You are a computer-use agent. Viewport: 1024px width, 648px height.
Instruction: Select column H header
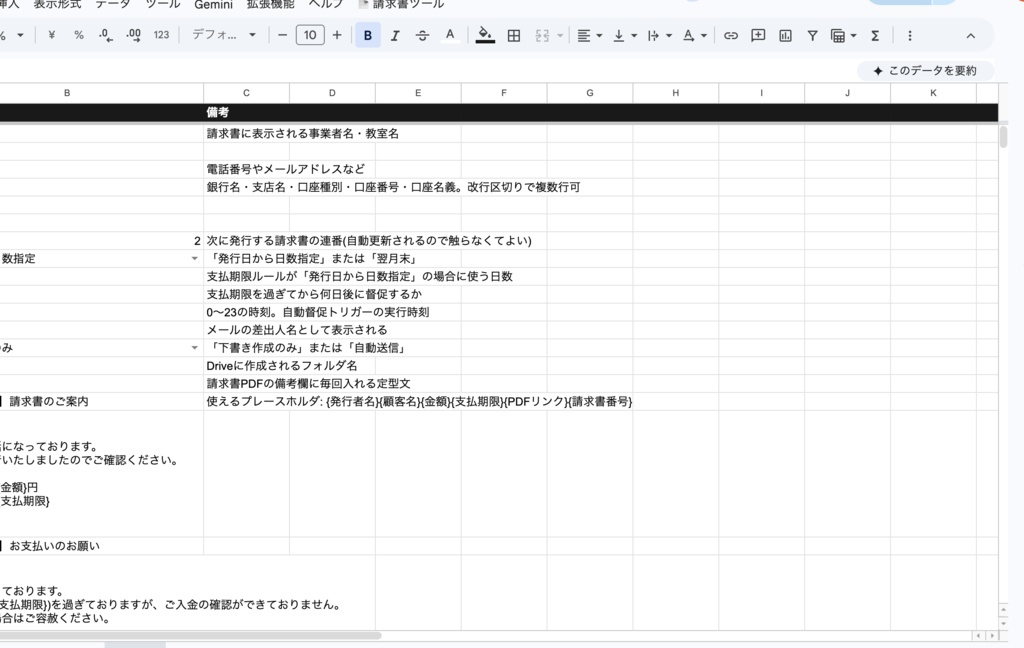point(675,93)
